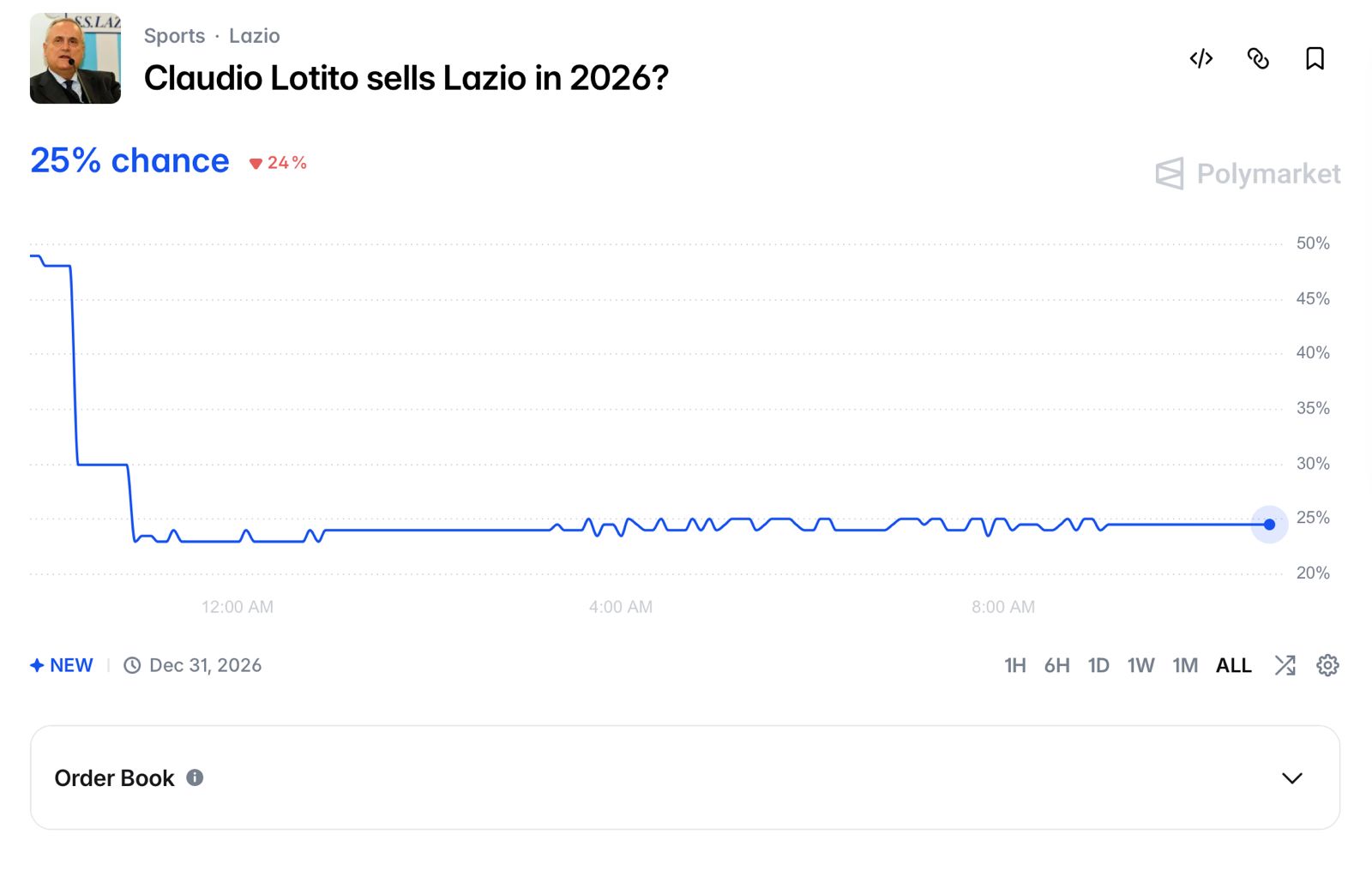Select the 1H time range

pyautogui.click(x=1014, y=665)
